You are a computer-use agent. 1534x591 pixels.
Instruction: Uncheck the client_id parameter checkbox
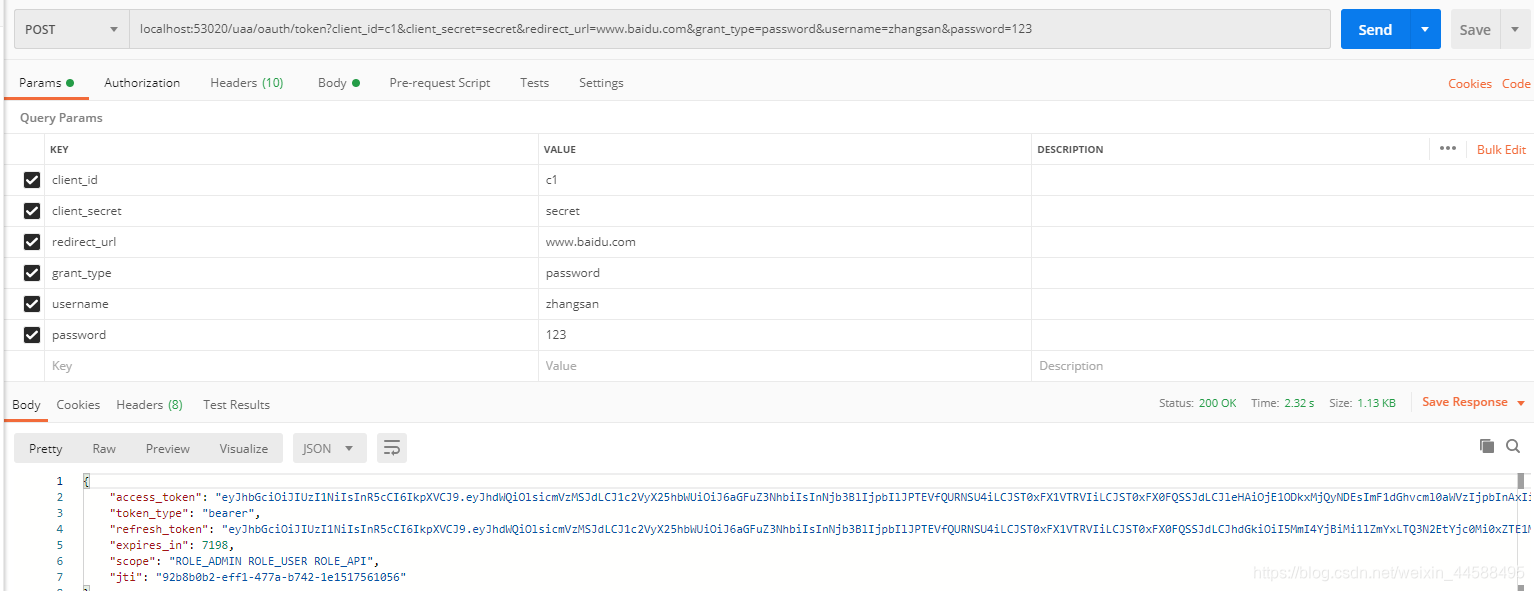[32, 180]
